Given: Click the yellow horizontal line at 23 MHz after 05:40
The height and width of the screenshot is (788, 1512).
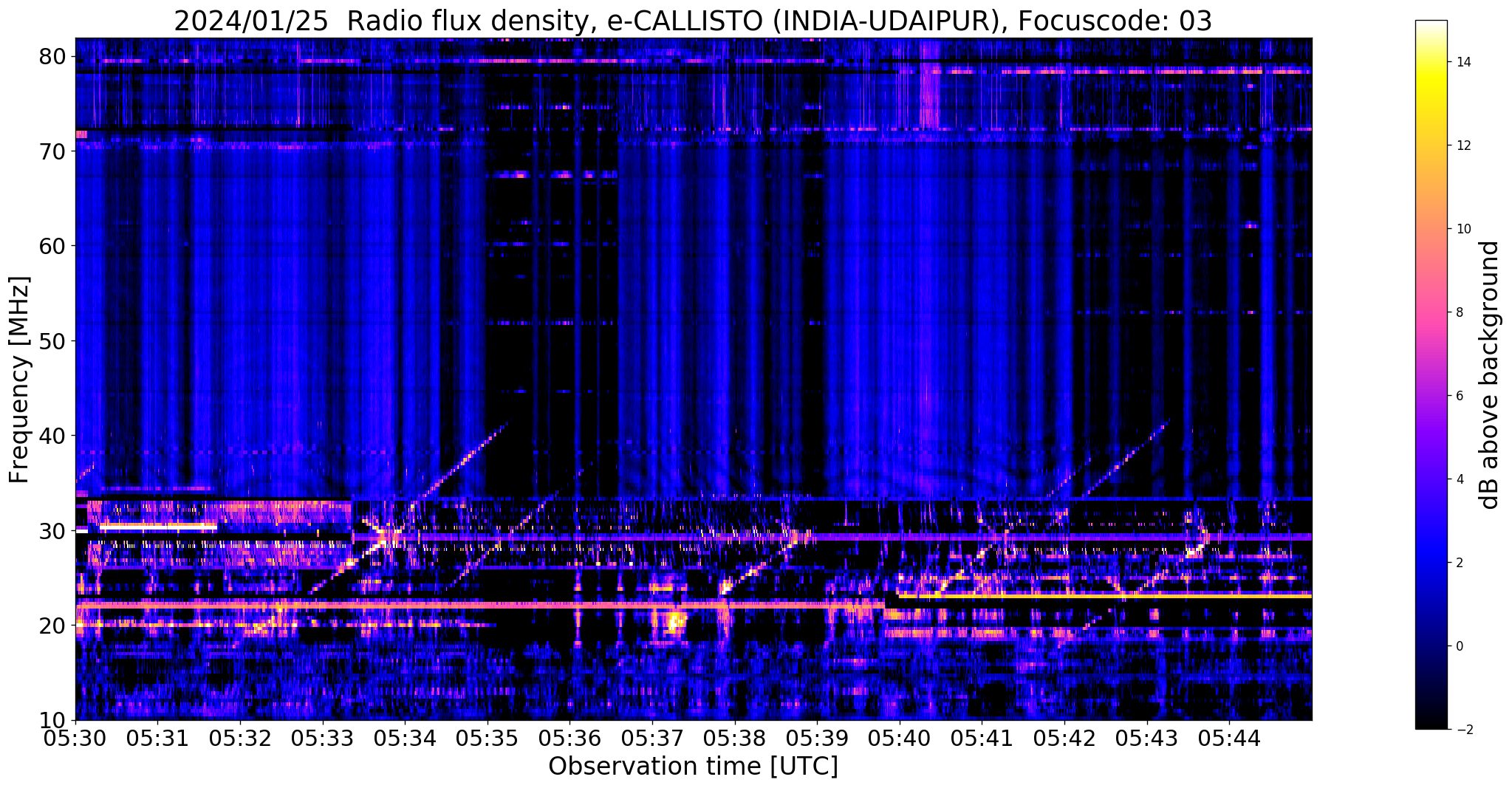Looking at the screenshot, I should [x=1104, y=595].
